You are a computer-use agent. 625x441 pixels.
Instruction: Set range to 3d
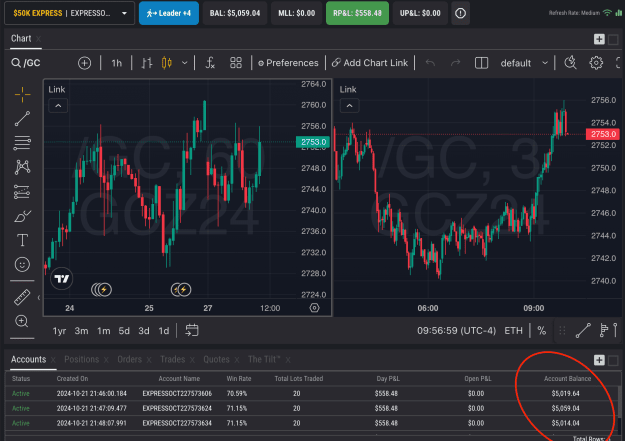coord(144,331)
